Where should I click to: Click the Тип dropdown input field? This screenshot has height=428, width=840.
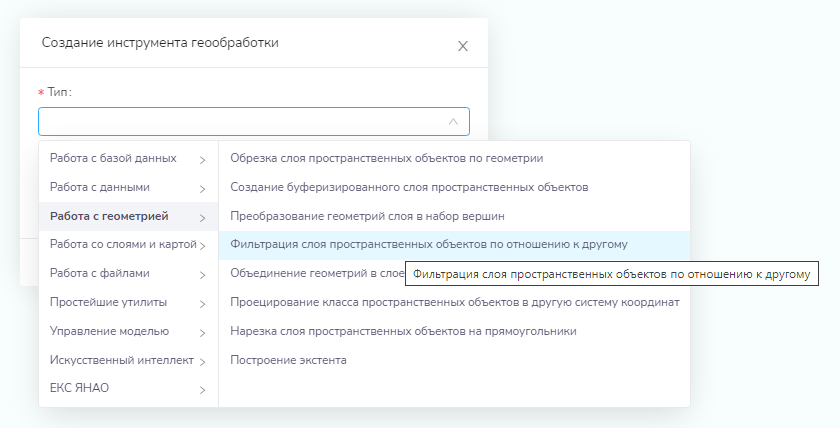(x=240, y=121)
